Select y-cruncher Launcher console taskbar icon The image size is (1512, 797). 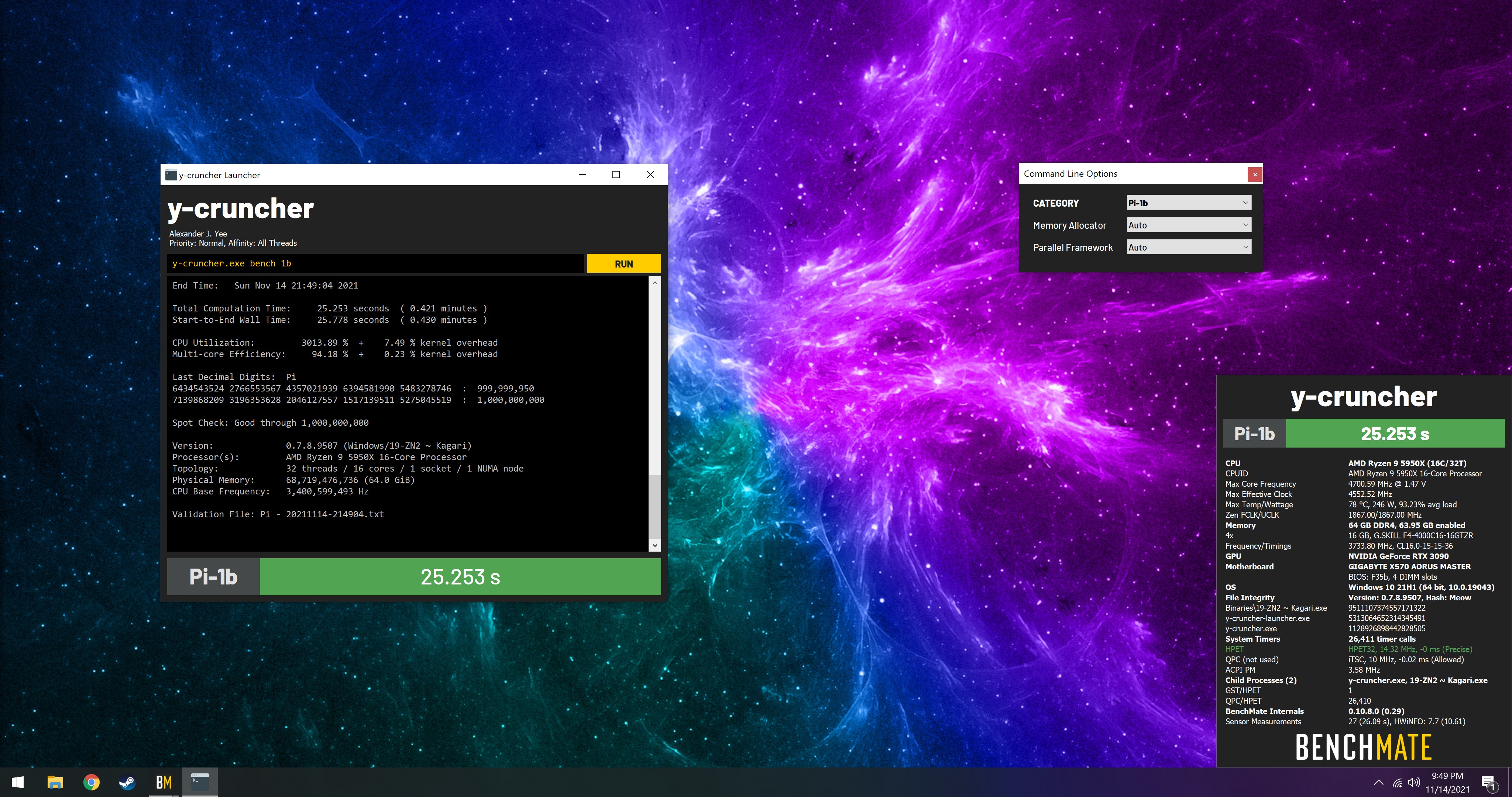coord(200,782)
